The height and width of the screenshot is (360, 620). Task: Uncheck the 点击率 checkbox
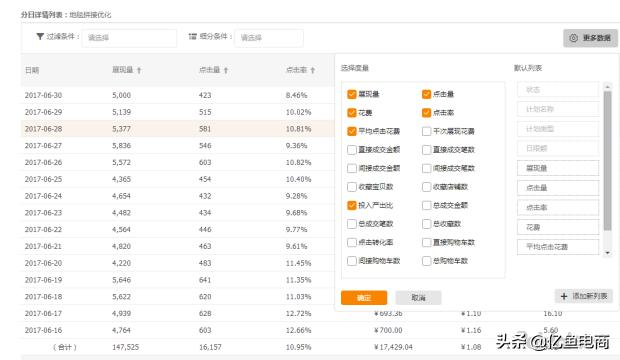(x=426, y=113)
